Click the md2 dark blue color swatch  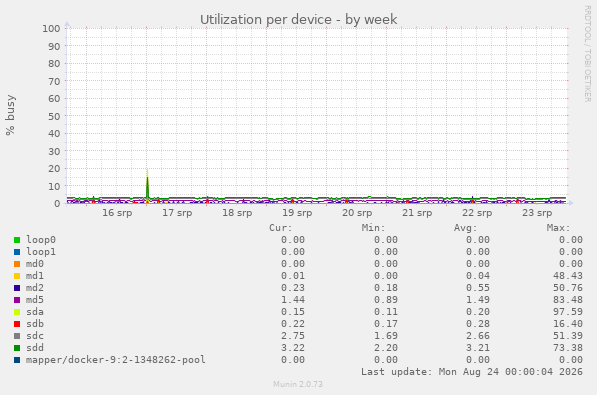(x=17, y=288)
